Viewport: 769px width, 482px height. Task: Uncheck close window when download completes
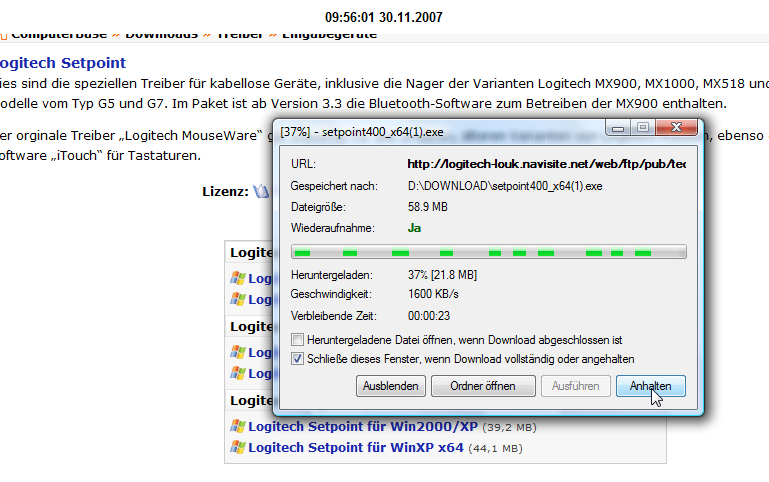pyautogui.click(x=297, y=358)
